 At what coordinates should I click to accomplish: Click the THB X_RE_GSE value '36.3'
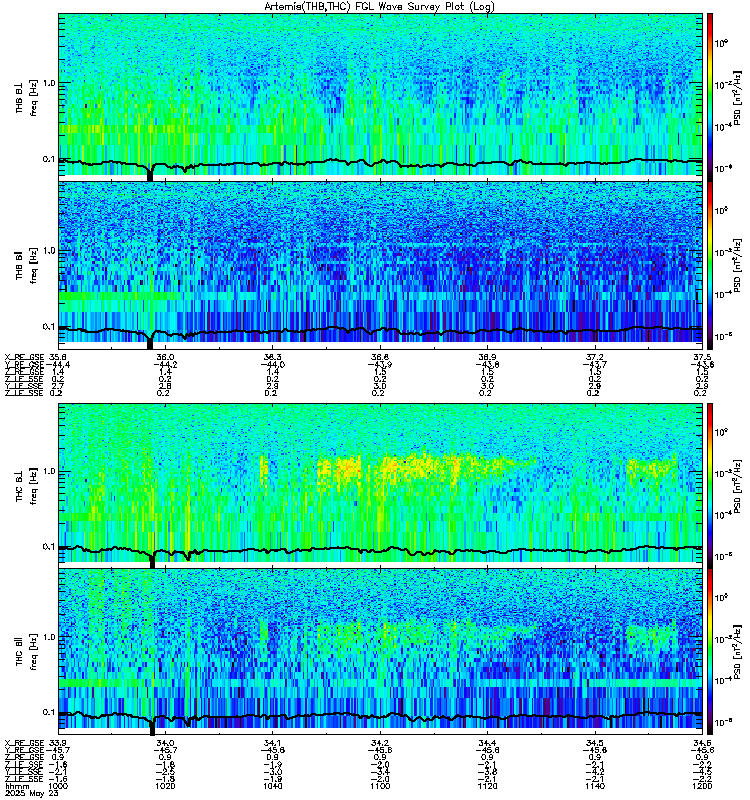[x=272, y=357]
